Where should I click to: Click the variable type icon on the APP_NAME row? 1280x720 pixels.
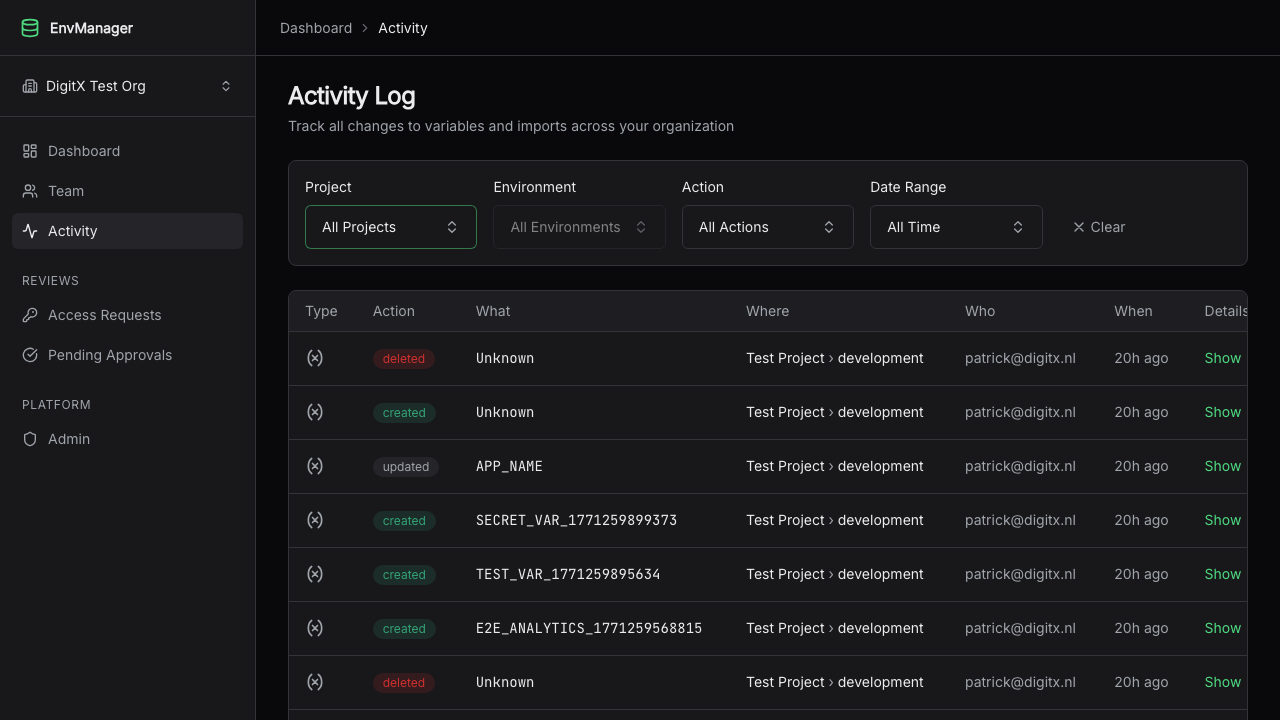[x=315, y=466]
